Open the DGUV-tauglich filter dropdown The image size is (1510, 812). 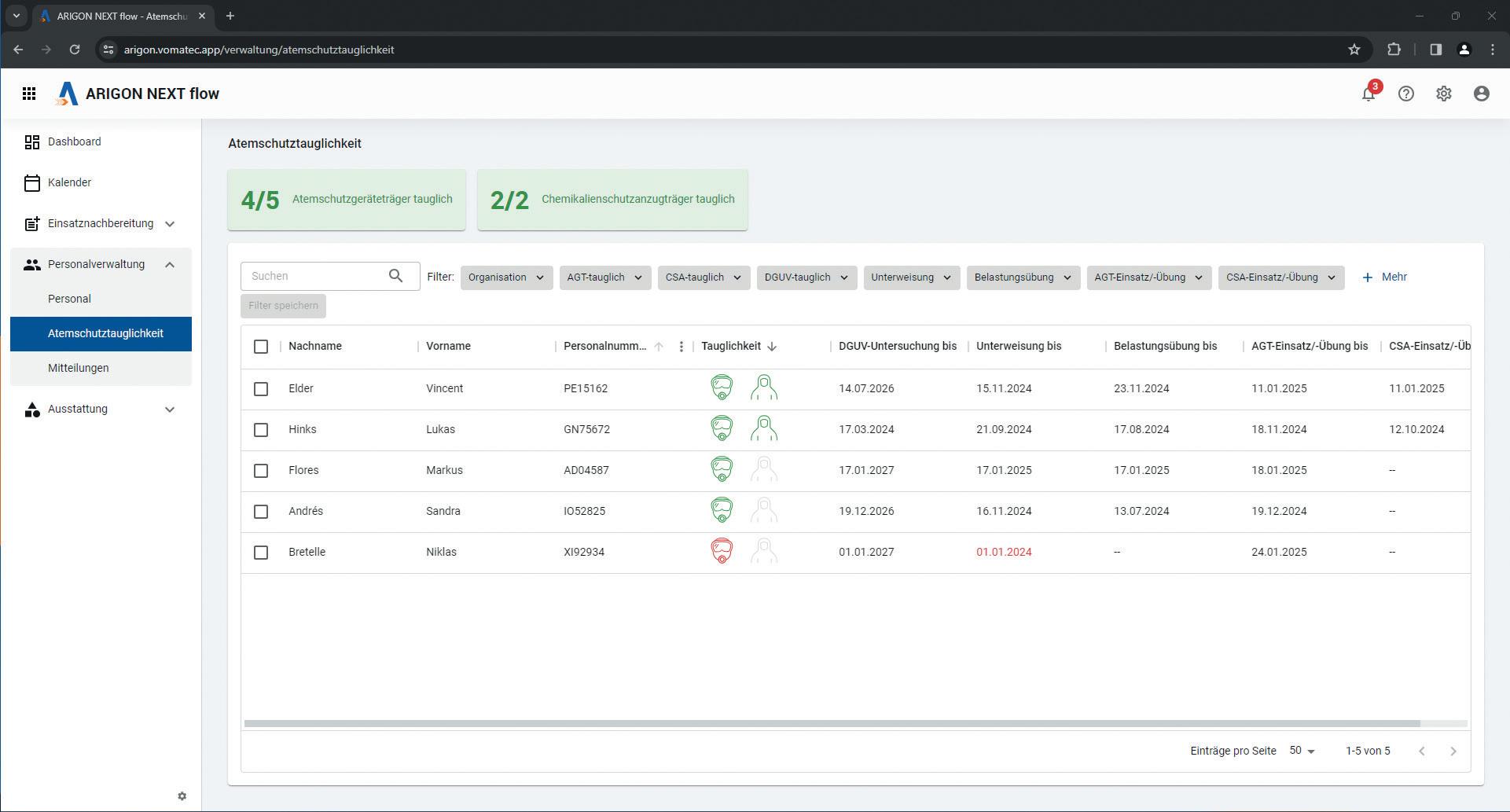(806, 277)
